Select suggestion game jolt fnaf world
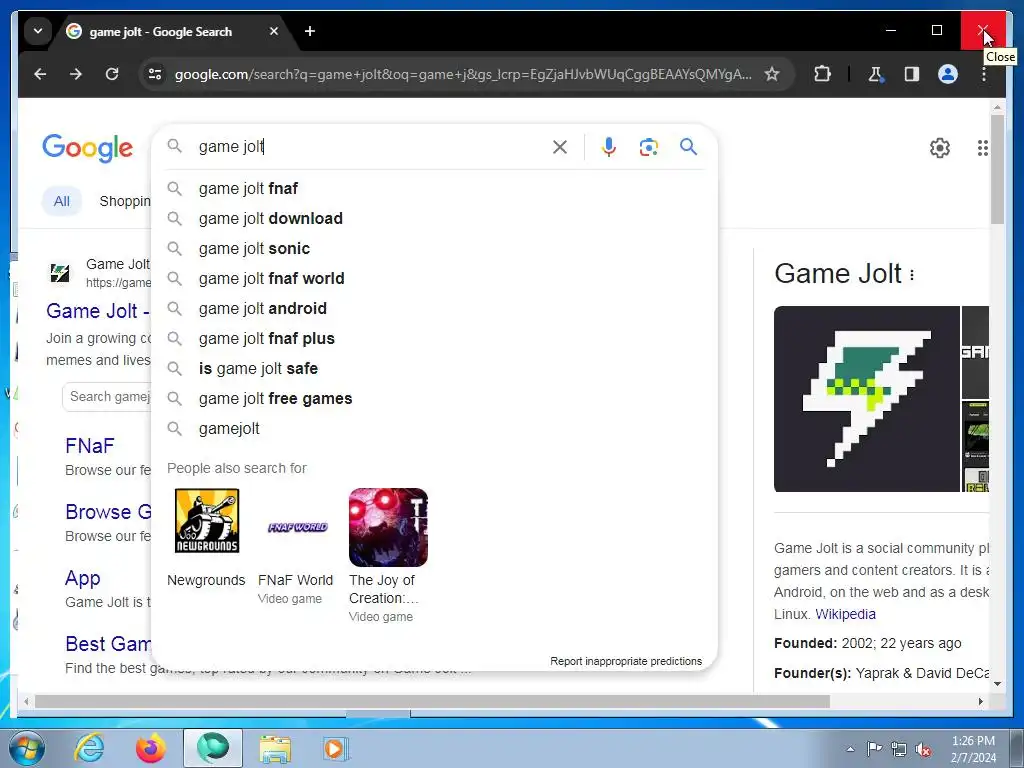 pyautogui.click(x=434, y=279)
